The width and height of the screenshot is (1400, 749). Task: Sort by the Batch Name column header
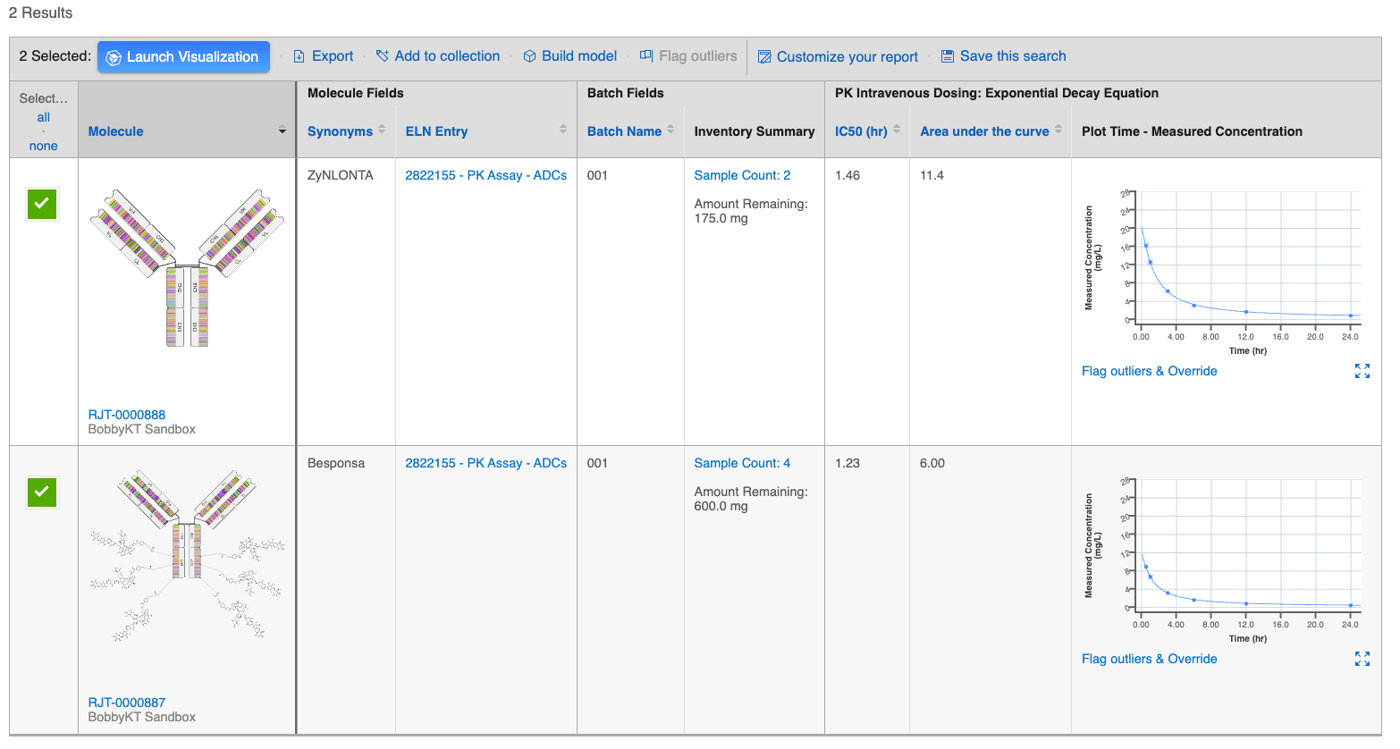click(624, 131)
